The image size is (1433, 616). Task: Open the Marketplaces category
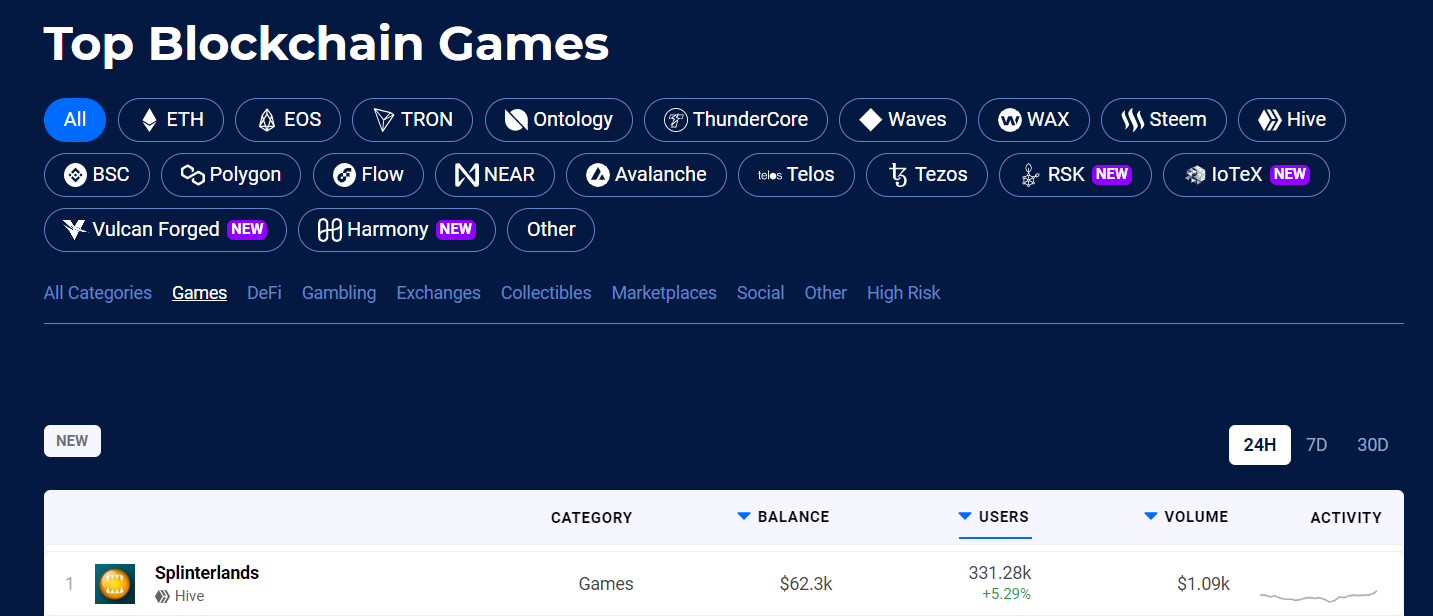click(x=664, y=293)
